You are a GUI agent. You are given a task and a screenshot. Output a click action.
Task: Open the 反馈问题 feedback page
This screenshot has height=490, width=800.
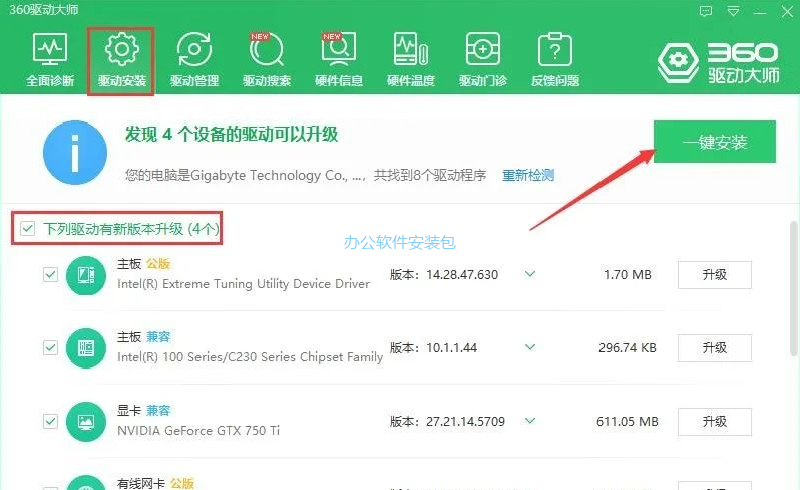[x=555, y=60]
